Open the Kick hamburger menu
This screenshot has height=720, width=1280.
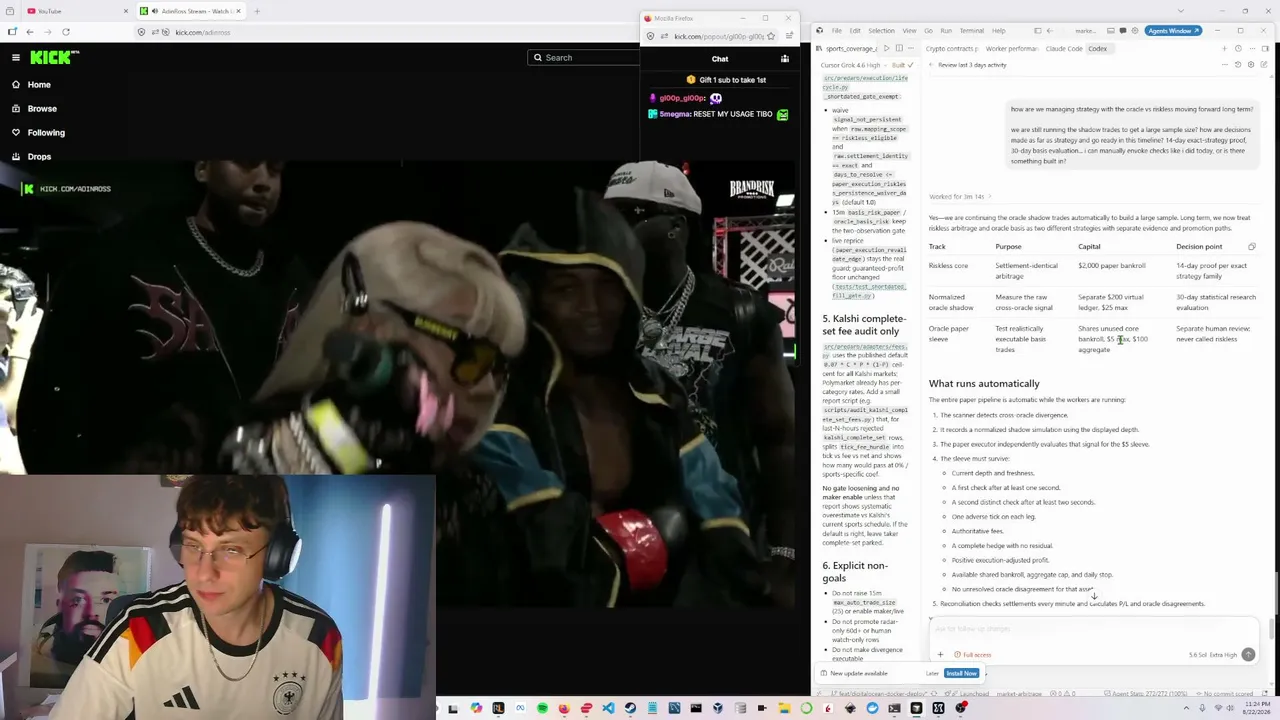click(16, 58)
